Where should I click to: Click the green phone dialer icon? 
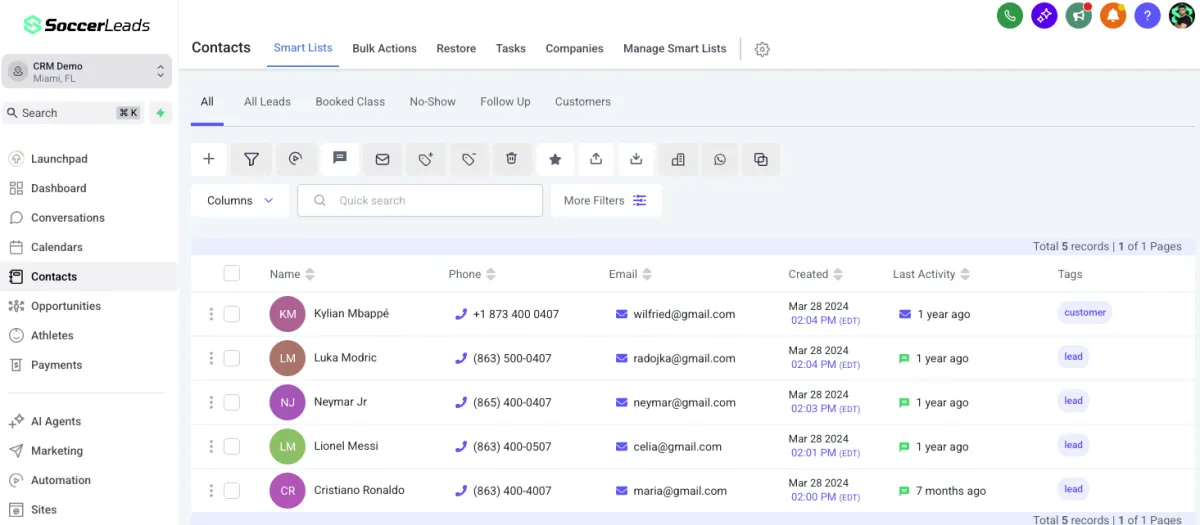[x=1010, y=15]
